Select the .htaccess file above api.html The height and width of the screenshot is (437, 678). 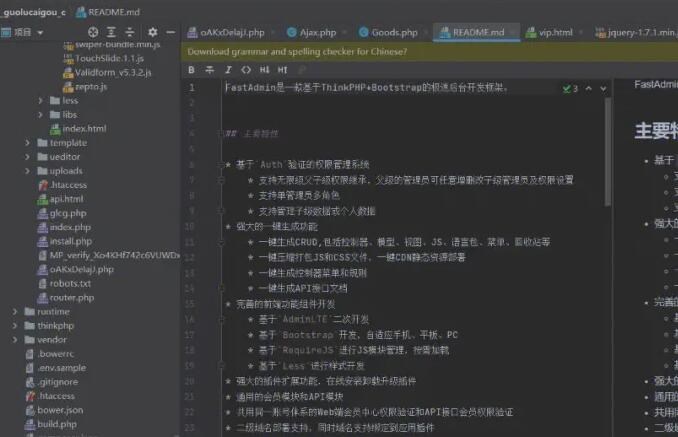tap(62, 185)
